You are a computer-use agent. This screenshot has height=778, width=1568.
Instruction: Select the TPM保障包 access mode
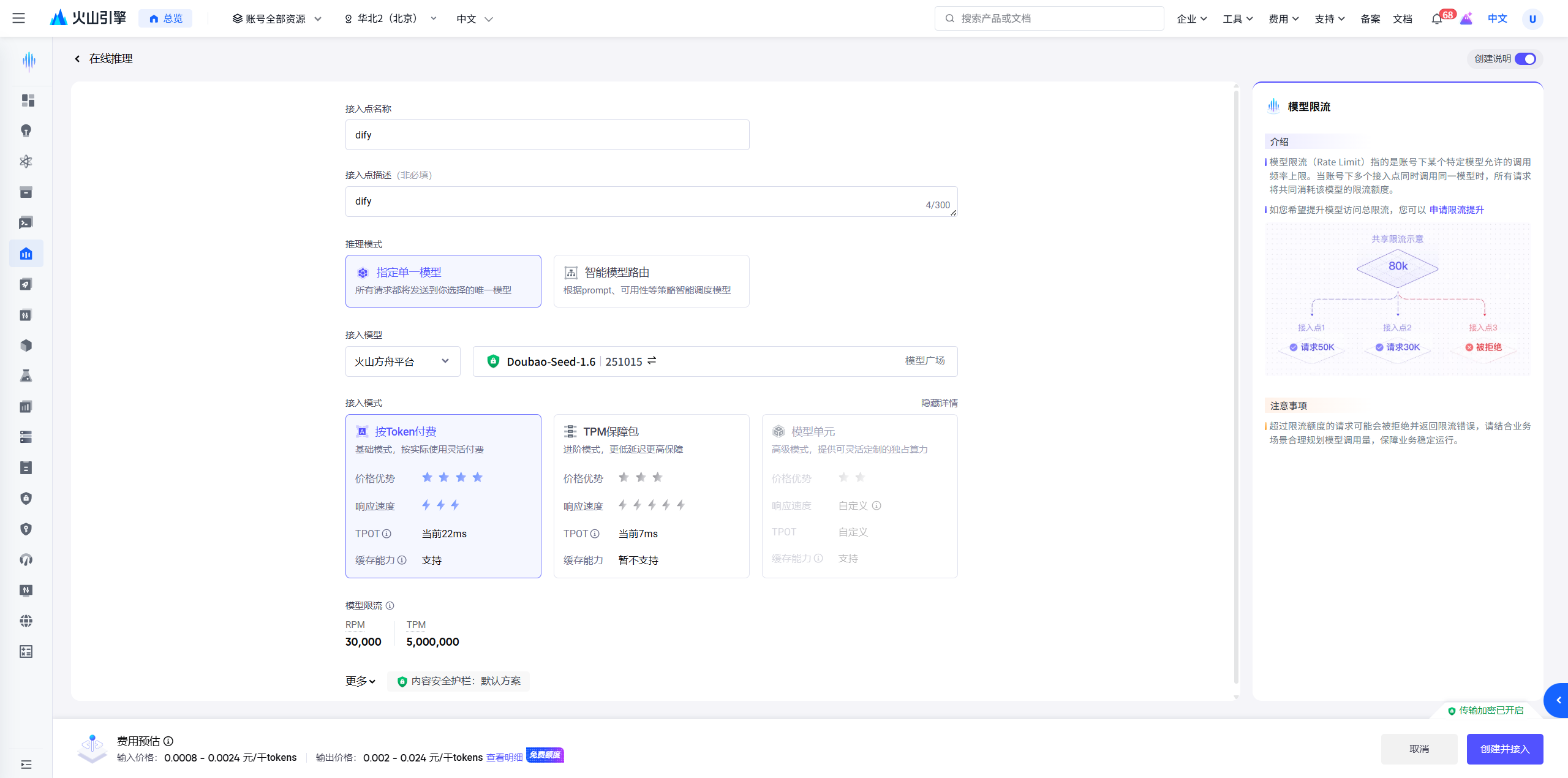tap(651, 496)
